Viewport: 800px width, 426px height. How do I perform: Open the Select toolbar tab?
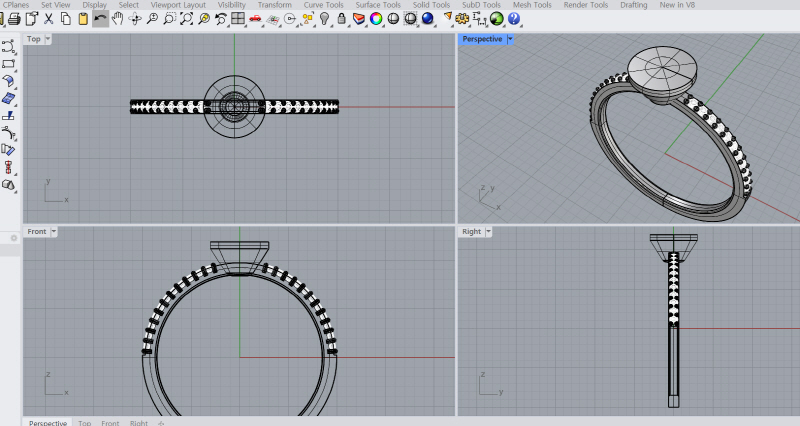tap(129, 5)
